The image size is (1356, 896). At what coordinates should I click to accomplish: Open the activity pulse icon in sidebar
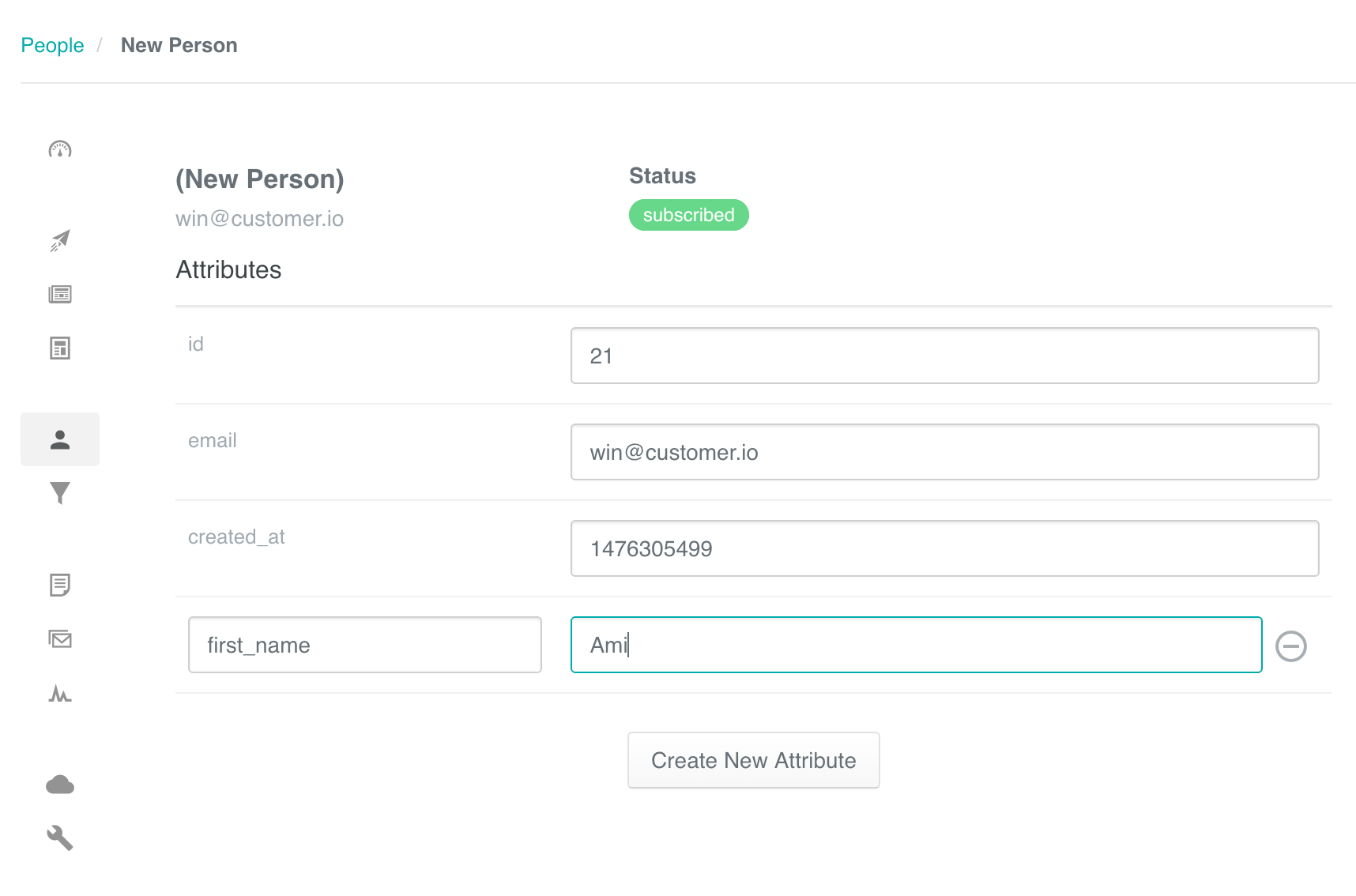pyautogui.click(x=60, y=693)
